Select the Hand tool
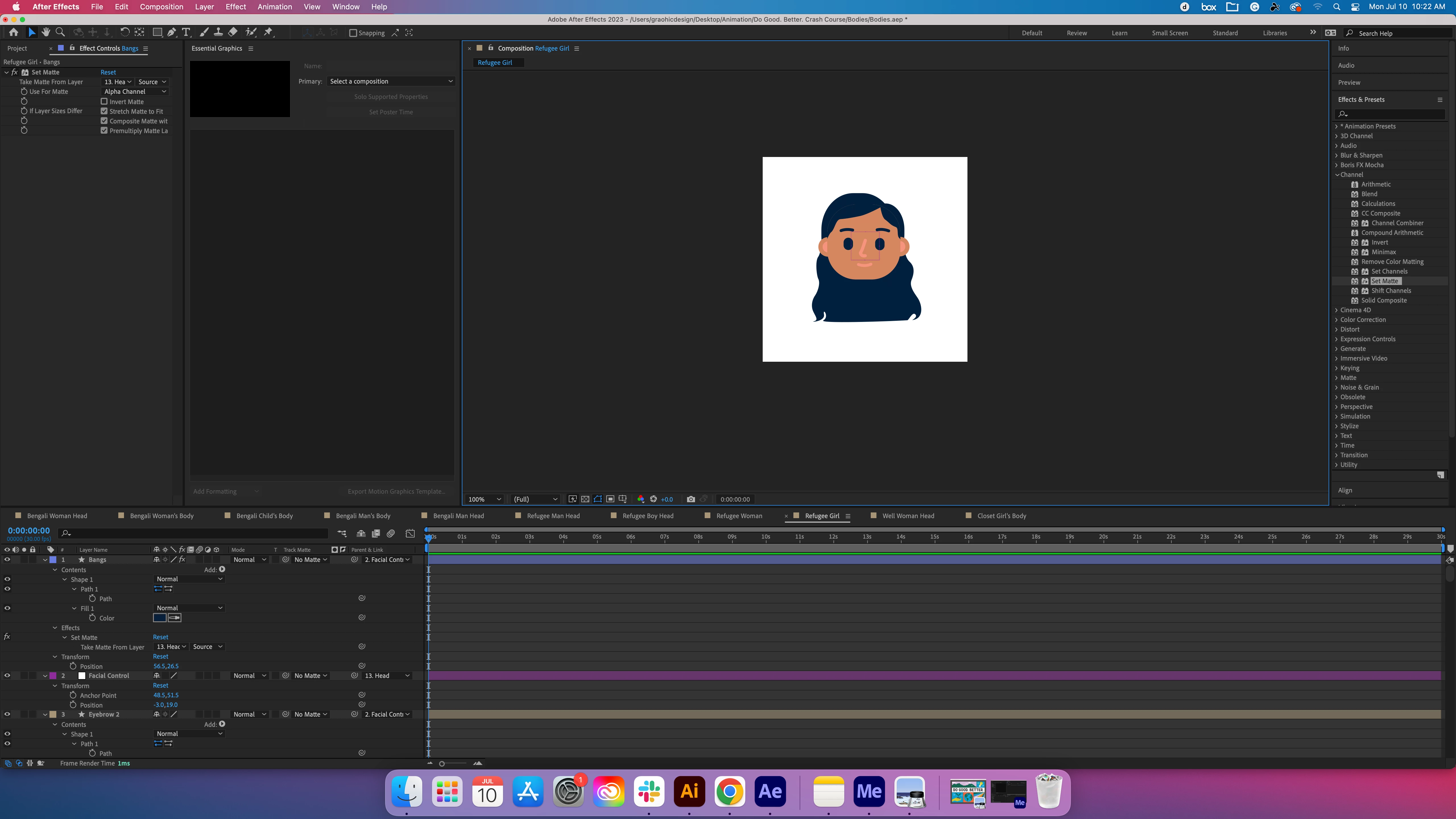This screenshot has width=1456, height=819. pos(46,32)
